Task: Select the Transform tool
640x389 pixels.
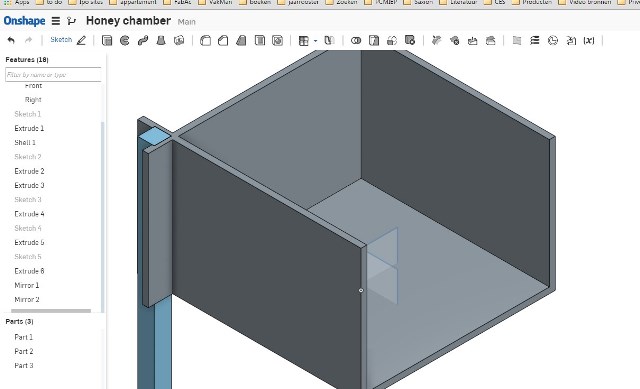Action: pos(392,40)
